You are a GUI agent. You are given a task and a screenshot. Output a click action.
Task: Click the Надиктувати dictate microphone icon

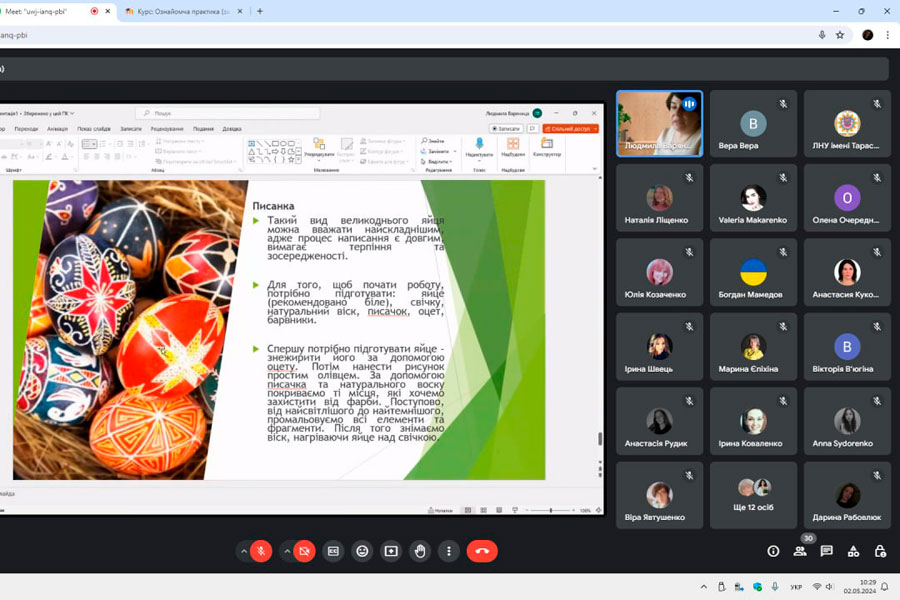[479, 143]
